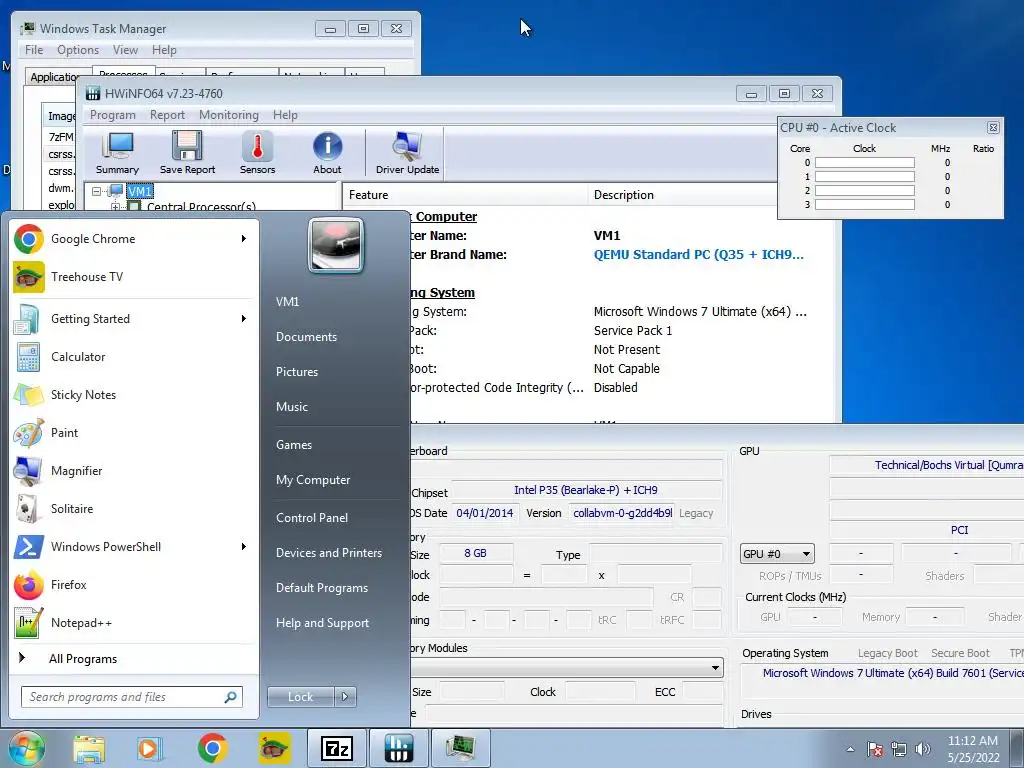Show hidden tray icons arrow

coord(850,749)
